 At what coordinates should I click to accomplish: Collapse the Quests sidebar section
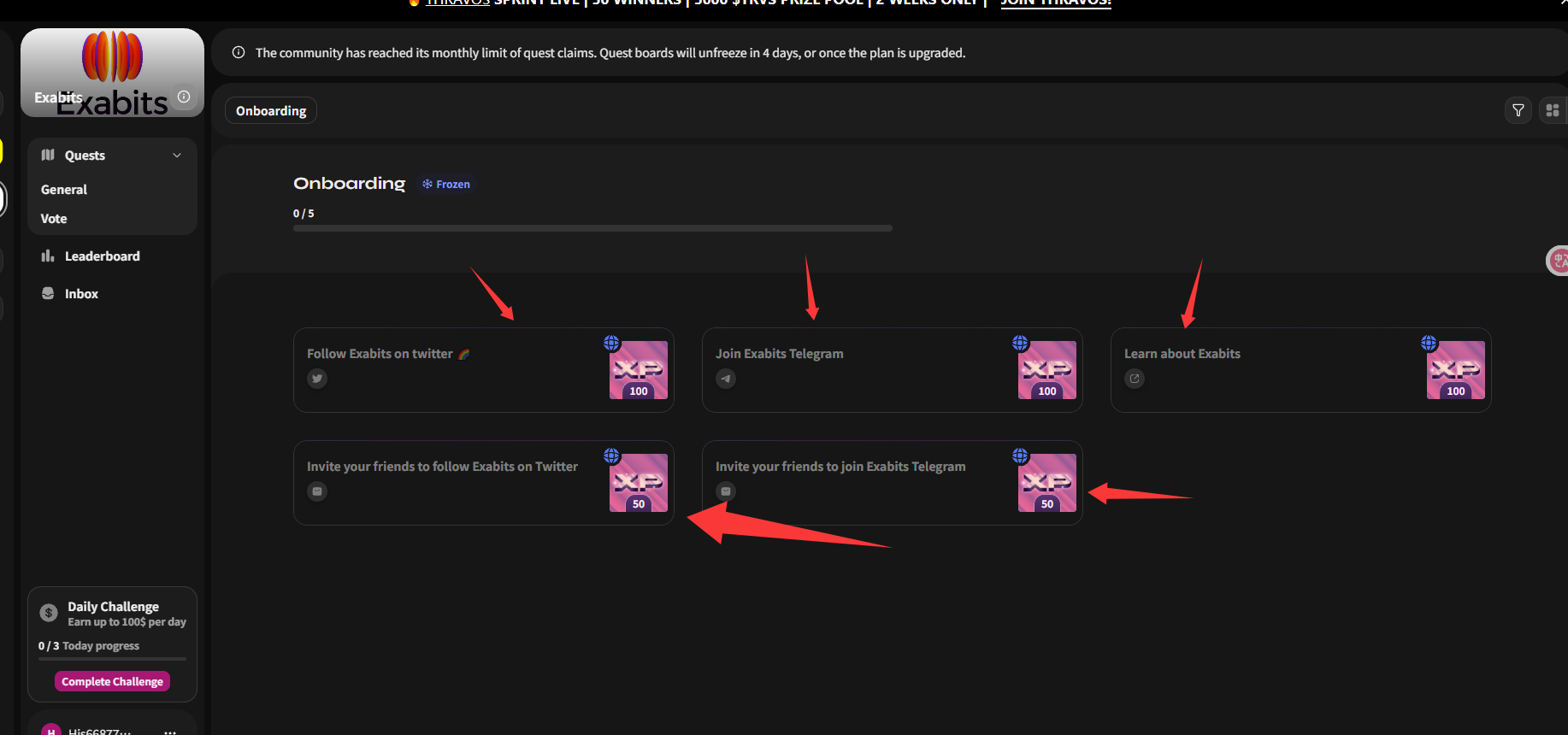tap(177, 156)
